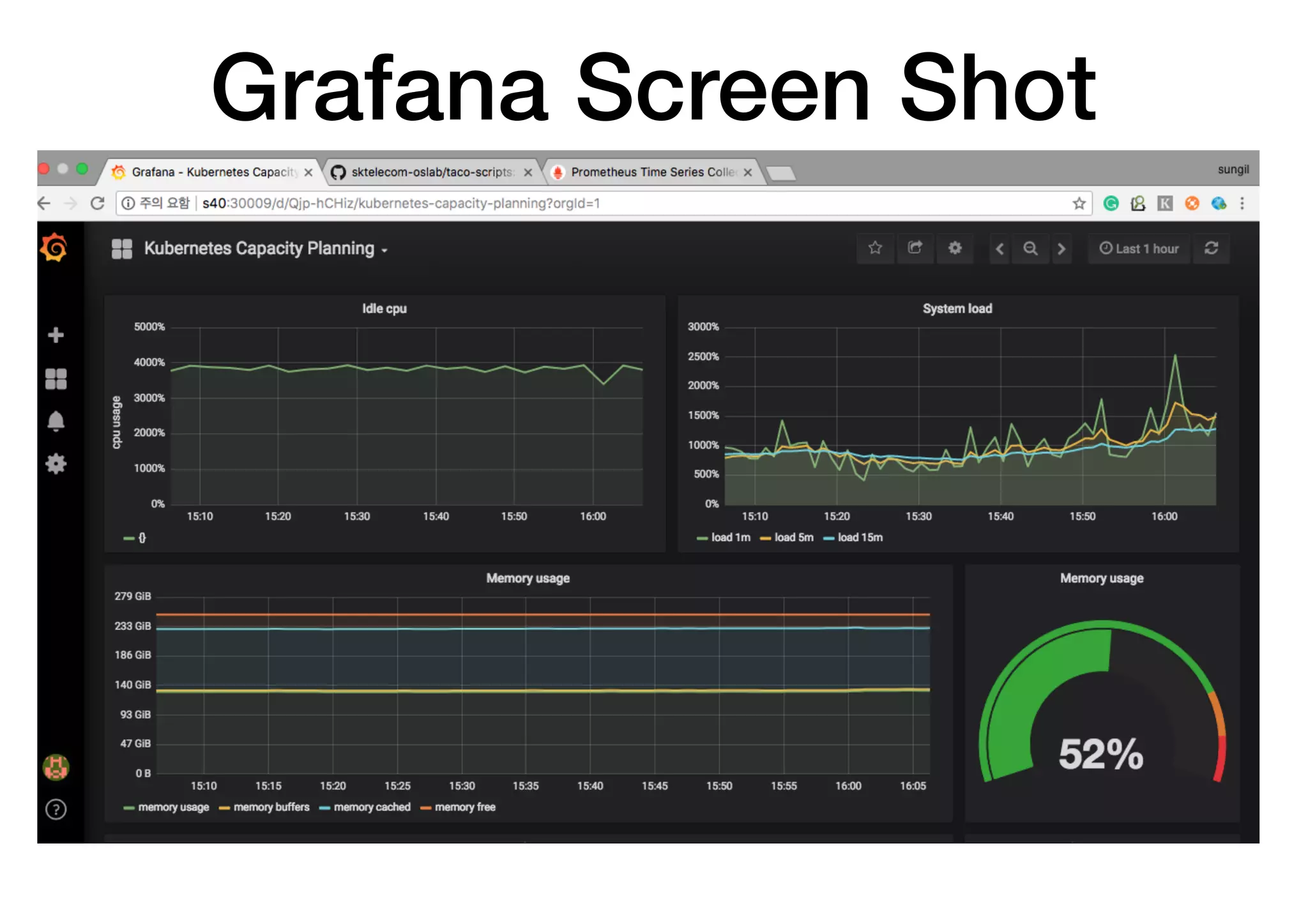Click the Share dashboard icon

point(915,248)
